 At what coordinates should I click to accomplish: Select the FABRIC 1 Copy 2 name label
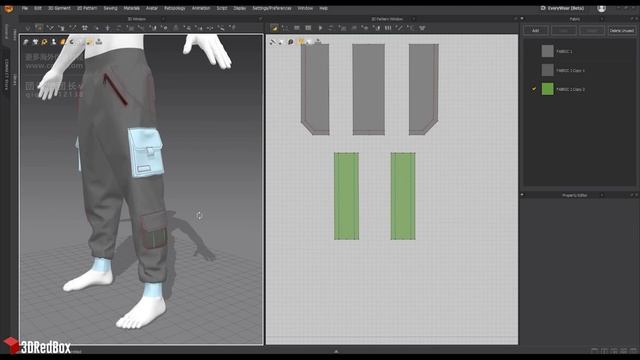click(x=571, y=89)
